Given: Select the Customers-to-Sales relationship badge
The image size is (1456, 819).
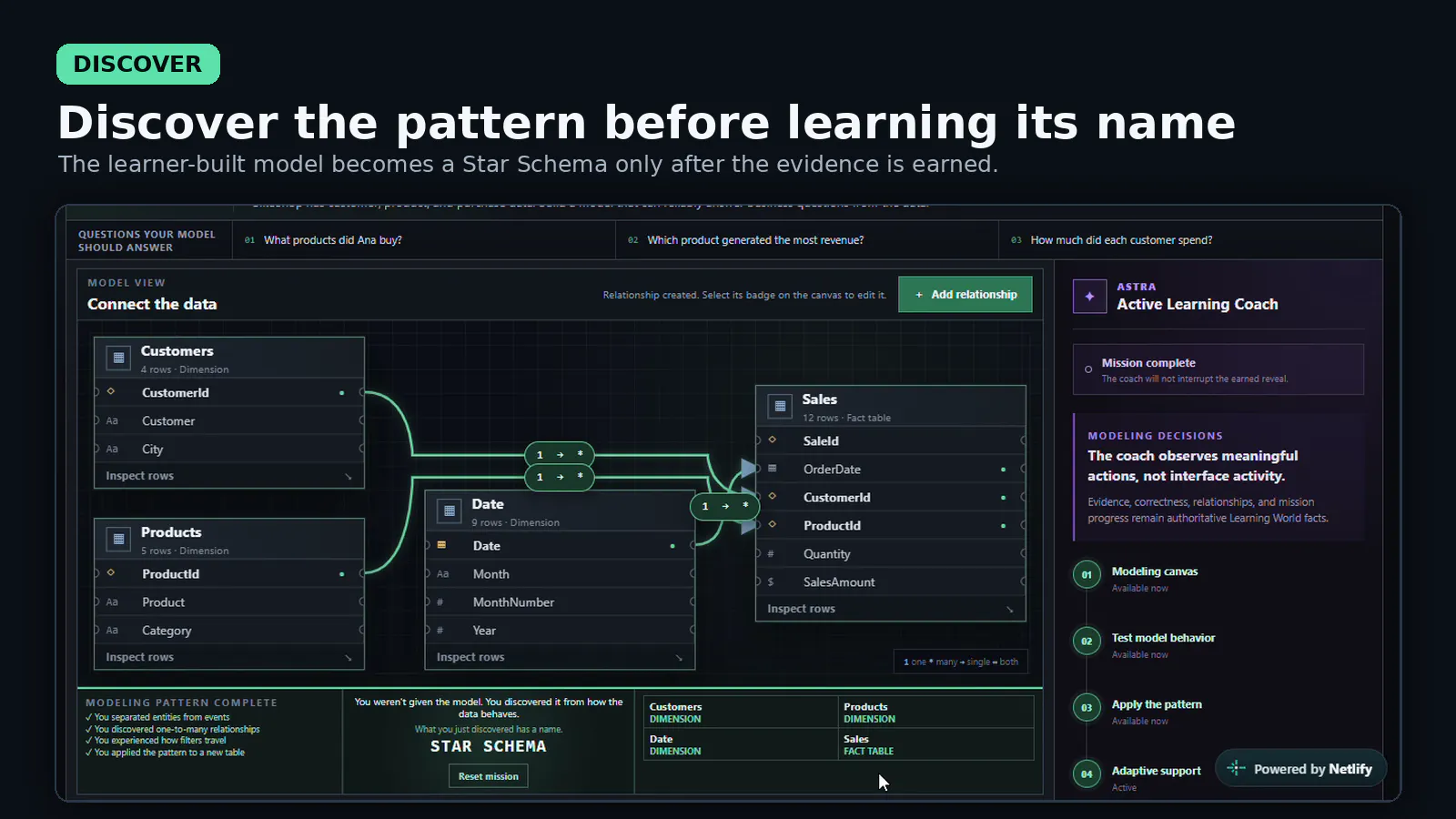Looking at the screenshot, I should click(560, 454).
